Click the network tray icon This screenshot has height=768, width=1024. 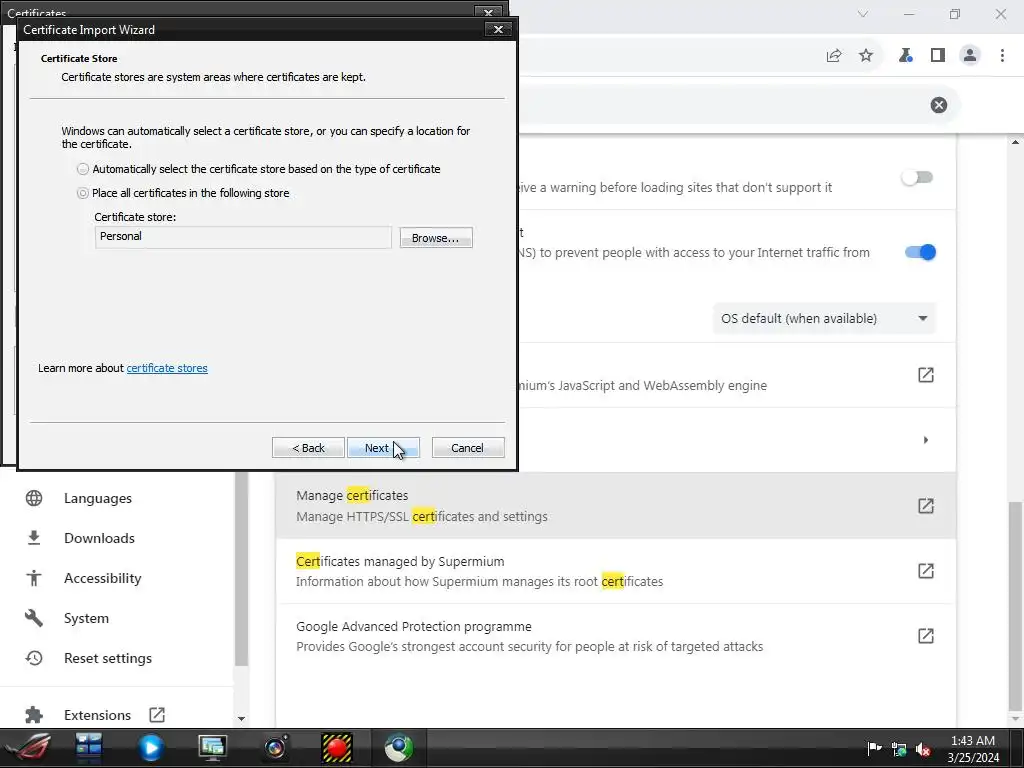click(x=899, y=749)
